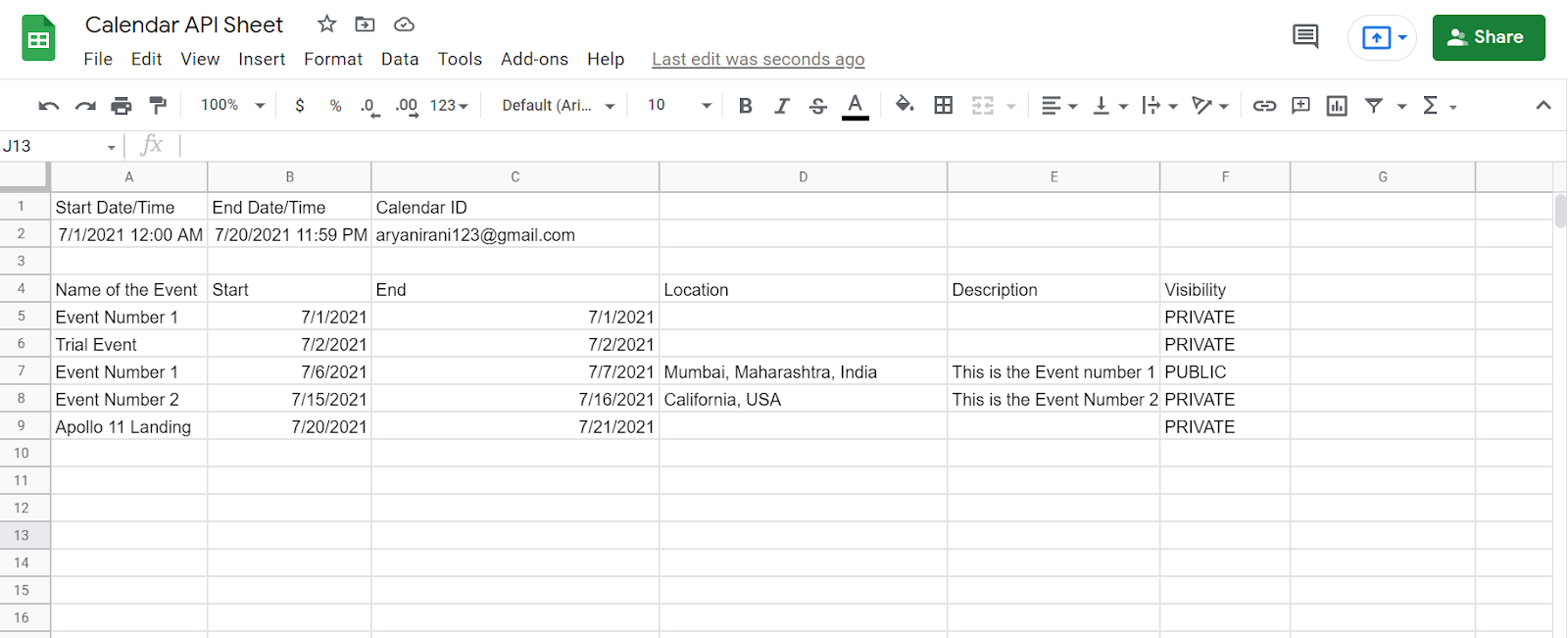Select 'Mumbai, Maharashtra, India' cell
This screenshot has width=1568, height=638.
point(804,371)
